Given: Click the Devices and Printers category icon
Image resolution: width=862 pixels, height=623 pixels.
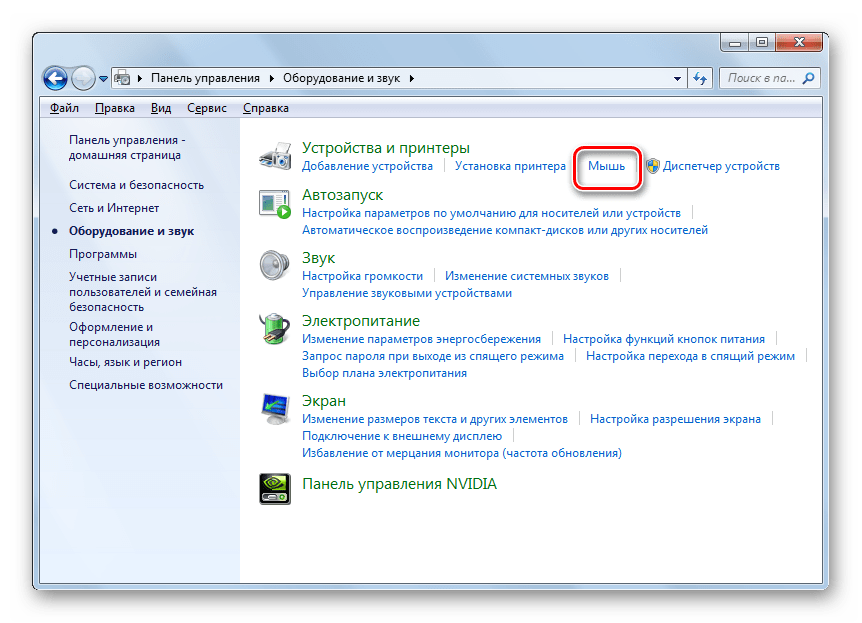Looking at the screenshot, I should [x=275, y=157].
